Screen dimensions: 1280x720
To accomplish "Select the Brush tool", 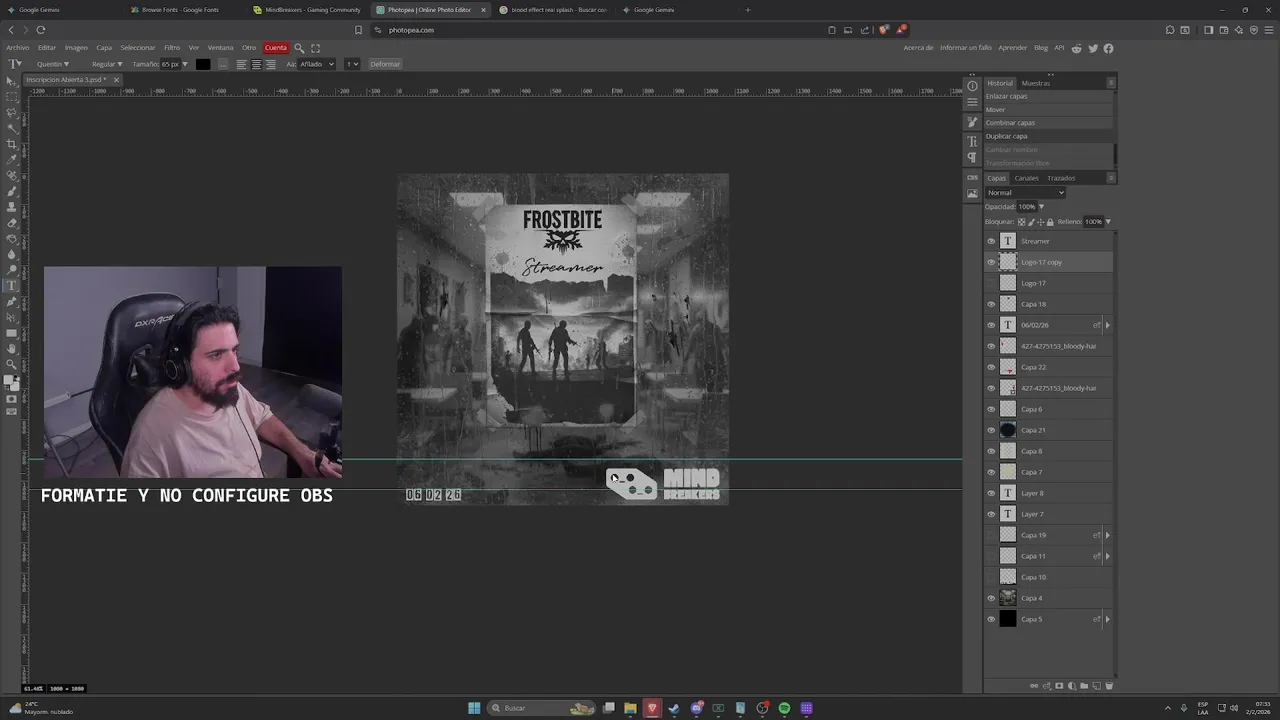I will pos(12,191).
